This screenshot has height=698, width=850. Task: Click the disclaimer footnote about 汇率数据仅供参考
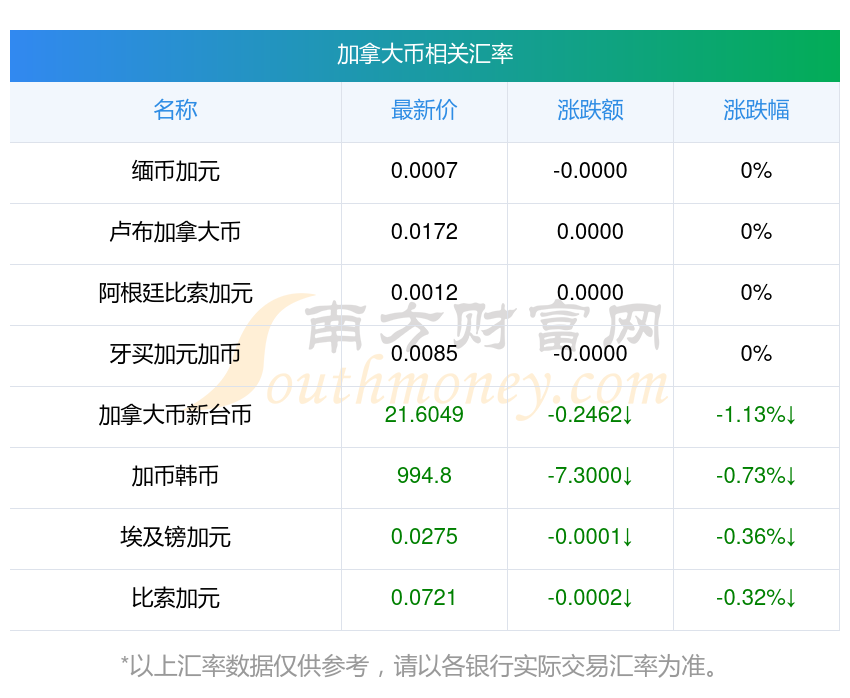coord(419,666)
